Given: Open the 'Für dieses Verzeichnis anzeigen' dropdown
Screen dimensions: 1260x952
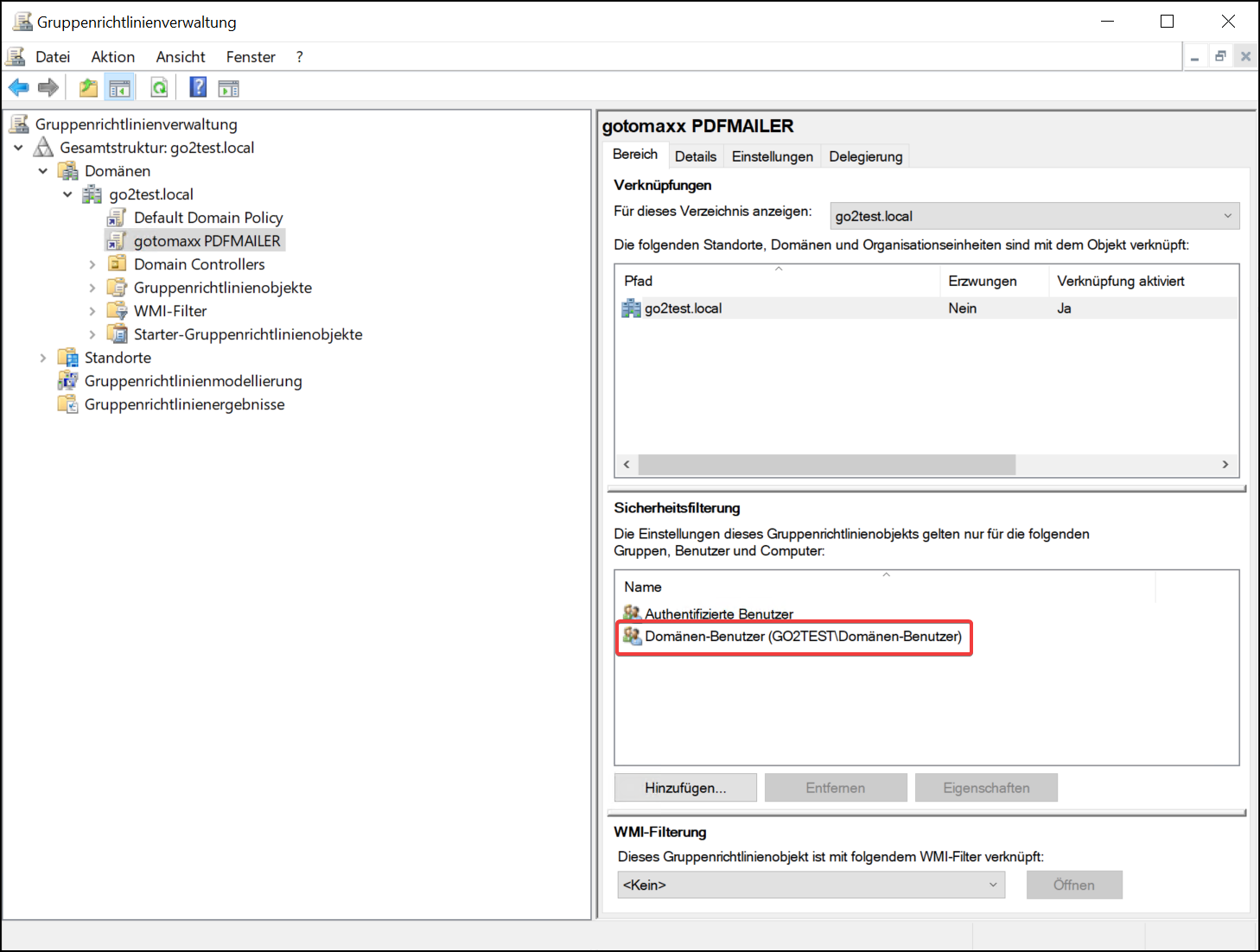Looking at the screenshot, I should pos(1034,216).
